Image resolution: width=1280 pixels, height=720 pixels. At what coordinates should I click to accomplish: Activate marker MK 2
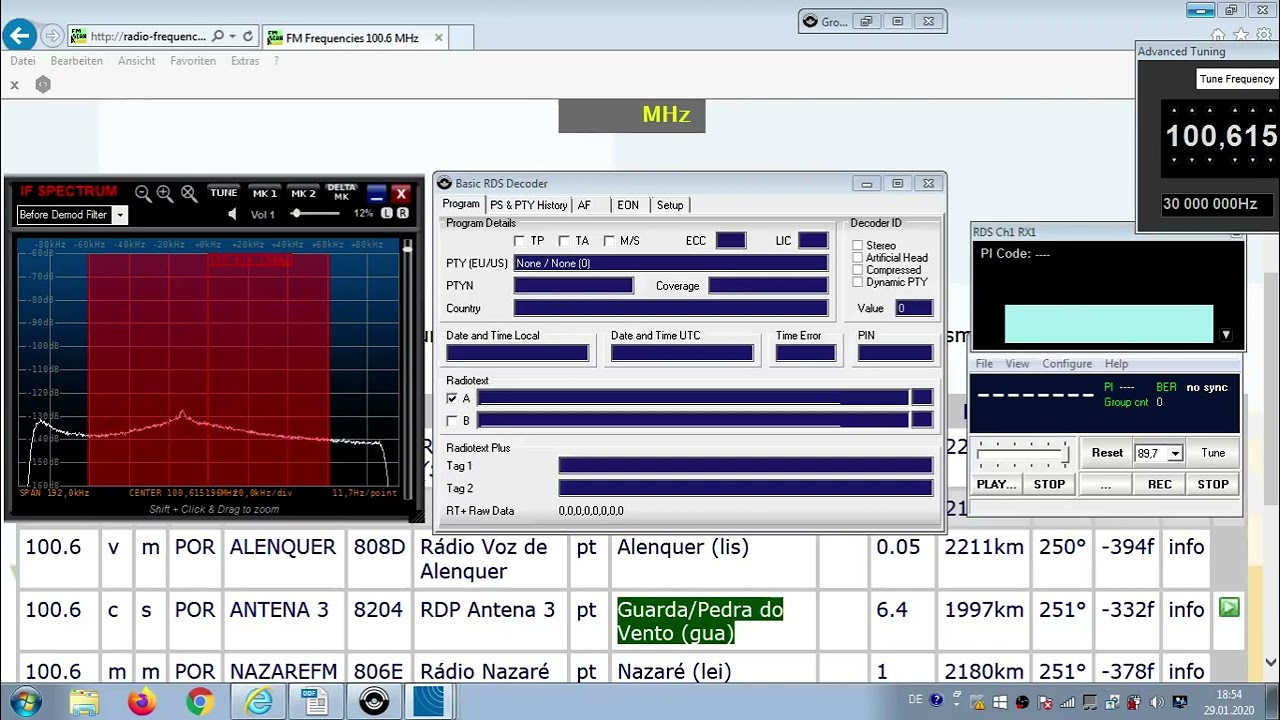(x=303, y=193)
